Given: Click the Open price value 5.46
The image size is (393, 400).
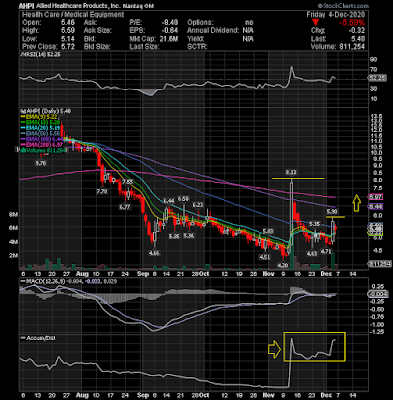Looking at the screenshot, I should [68, 22].
